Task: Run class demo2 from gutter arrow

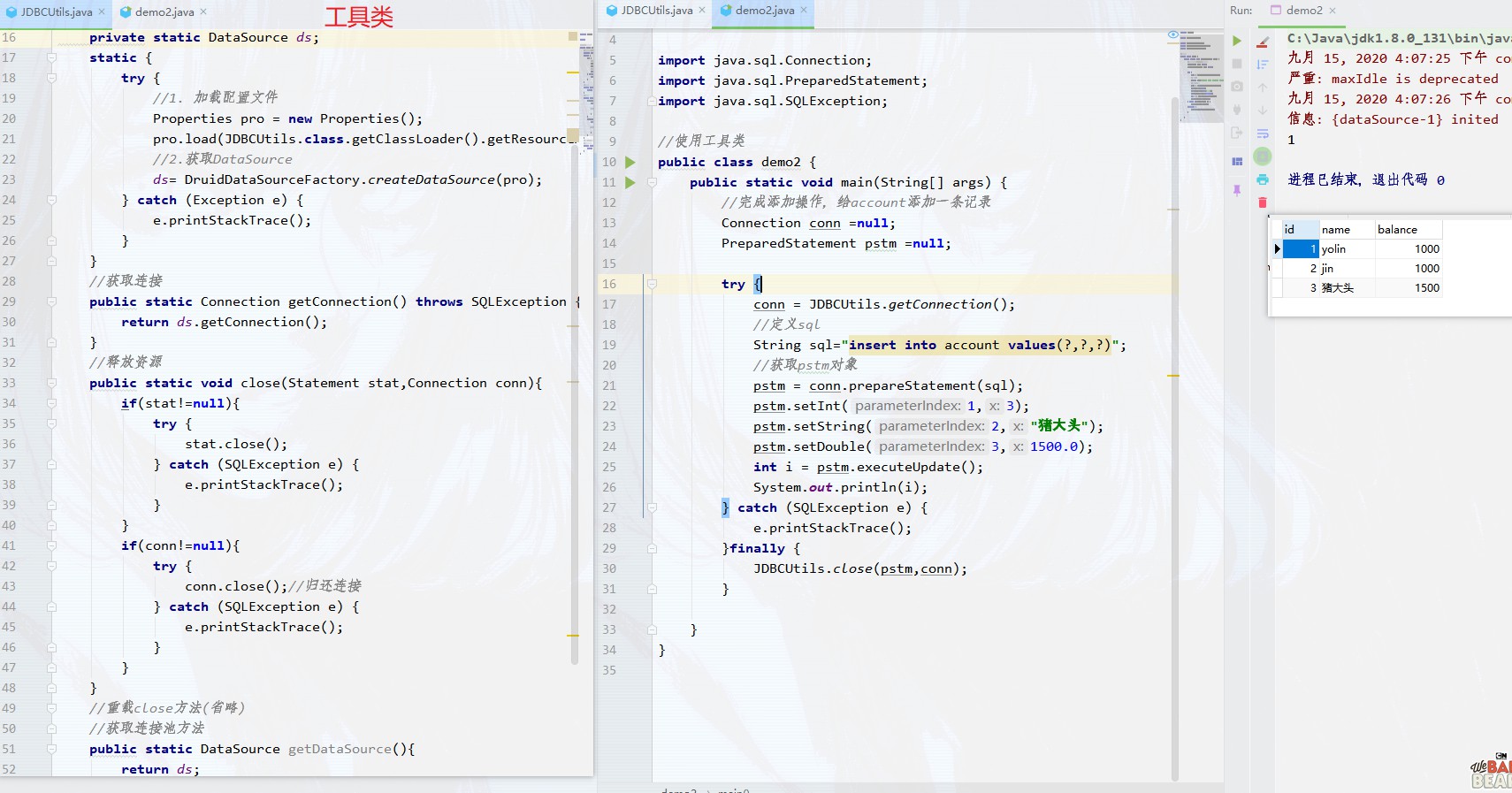Action: [630, 162]
